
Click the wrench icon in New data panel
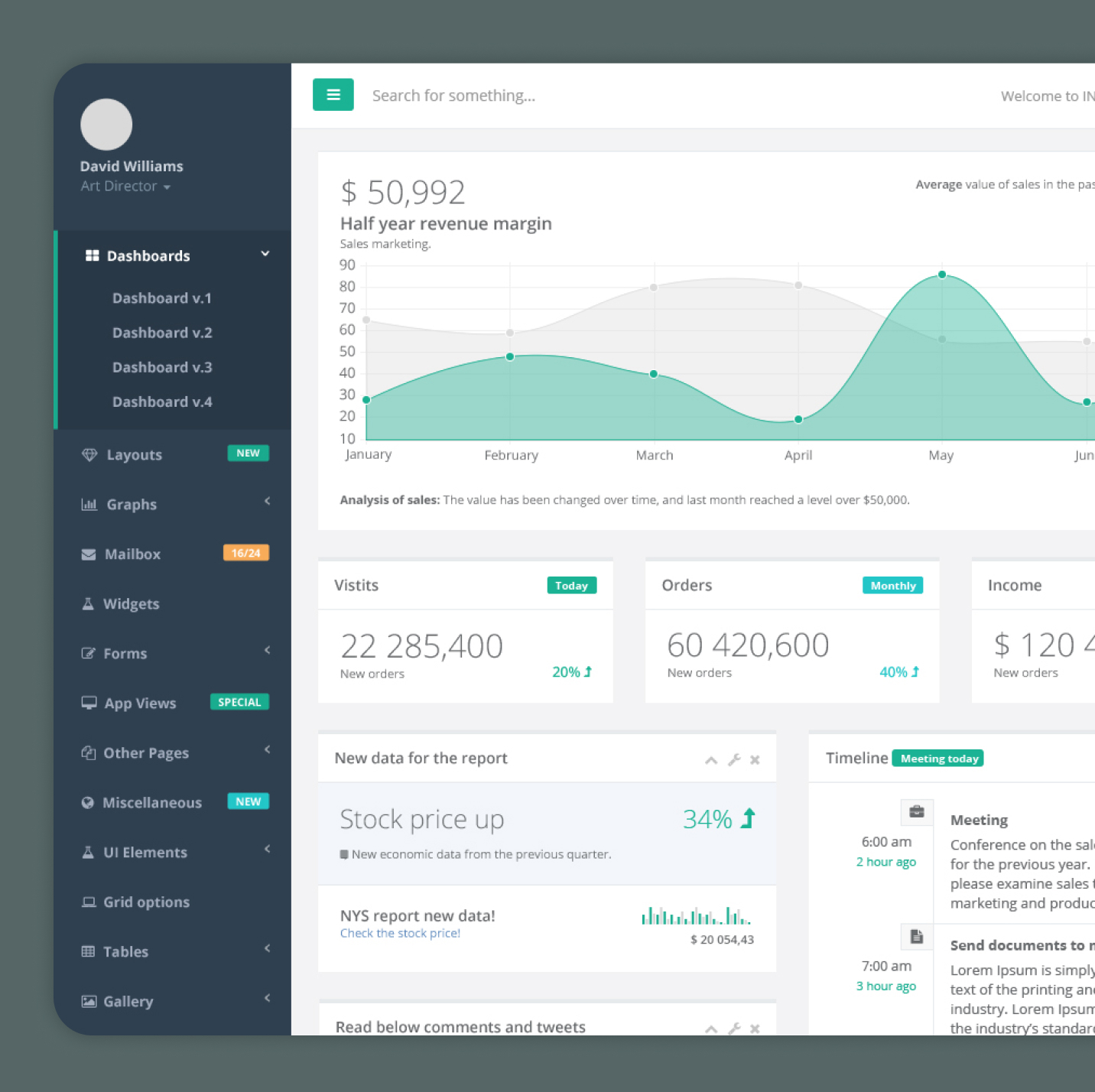tap(734, 759)
